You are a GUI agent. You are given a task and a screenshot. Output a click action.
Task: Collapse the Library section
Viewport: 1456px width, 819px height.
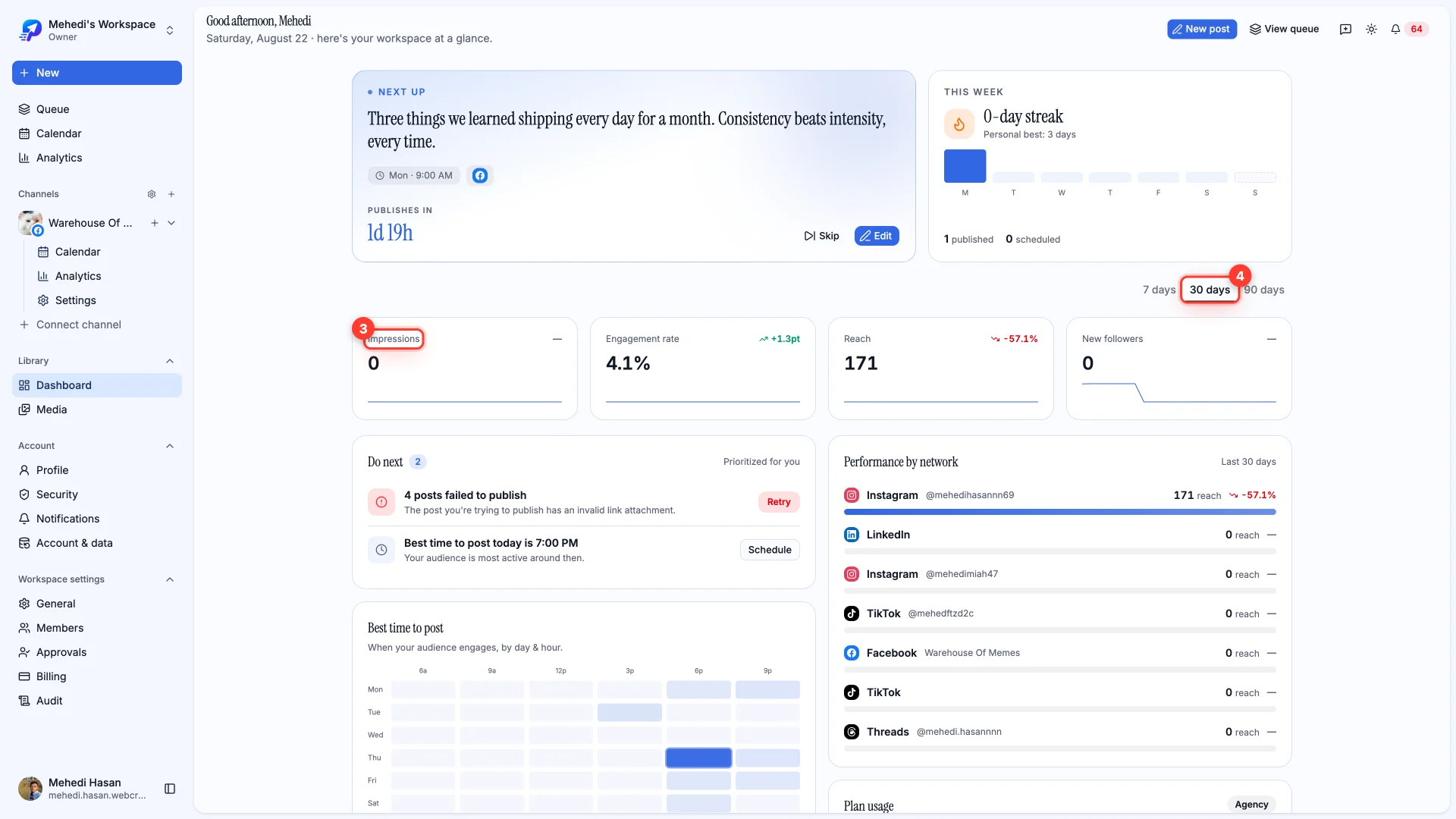coord(170,361)
